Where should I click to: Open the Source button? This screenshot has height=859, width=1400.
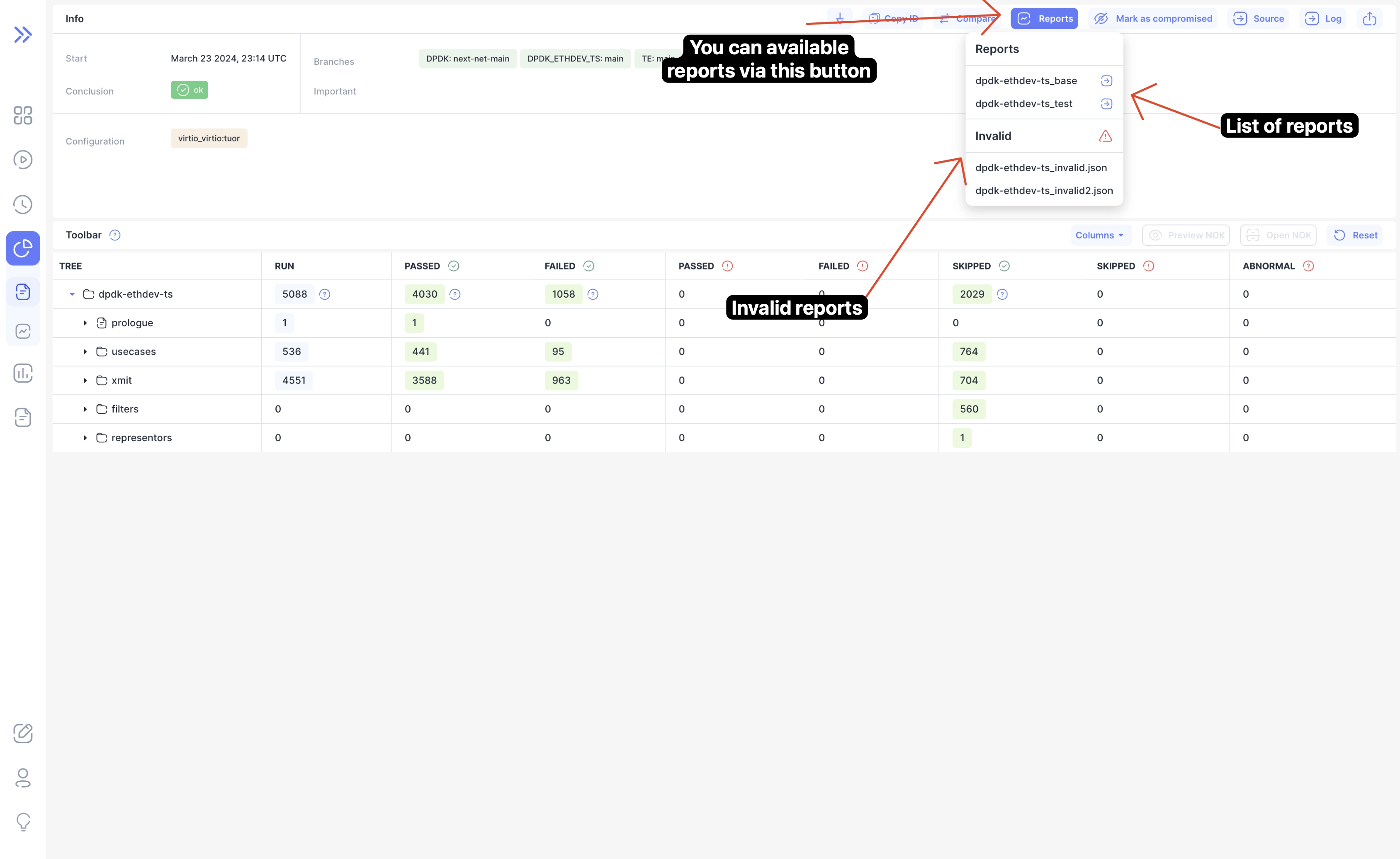(1259, 19)
